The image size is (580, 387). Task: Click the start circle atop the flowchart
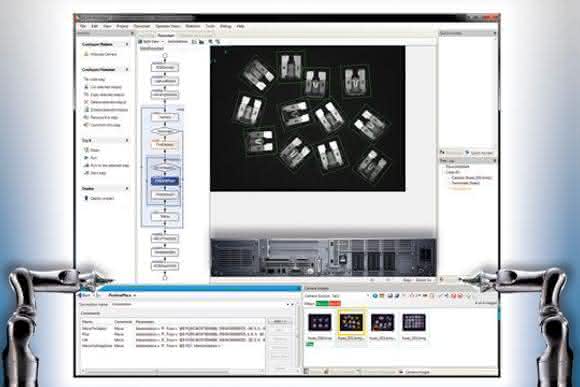pyautogui.click(x=165, y=55)
